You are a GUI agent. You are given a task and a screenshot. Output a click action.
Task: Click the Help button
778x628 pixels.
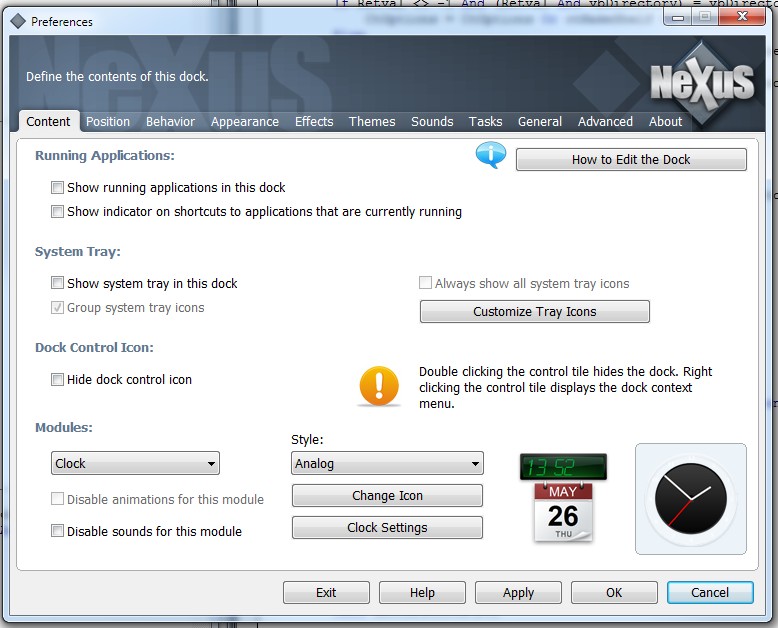coord(422,592)
